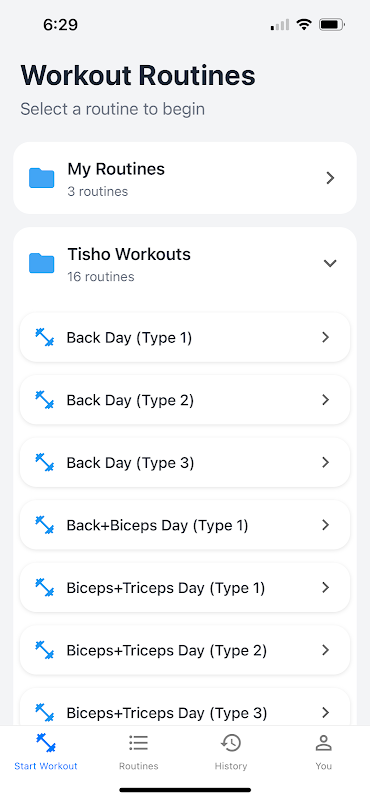Select Biceps+Triceps Day (Type 3) routine

185,707
